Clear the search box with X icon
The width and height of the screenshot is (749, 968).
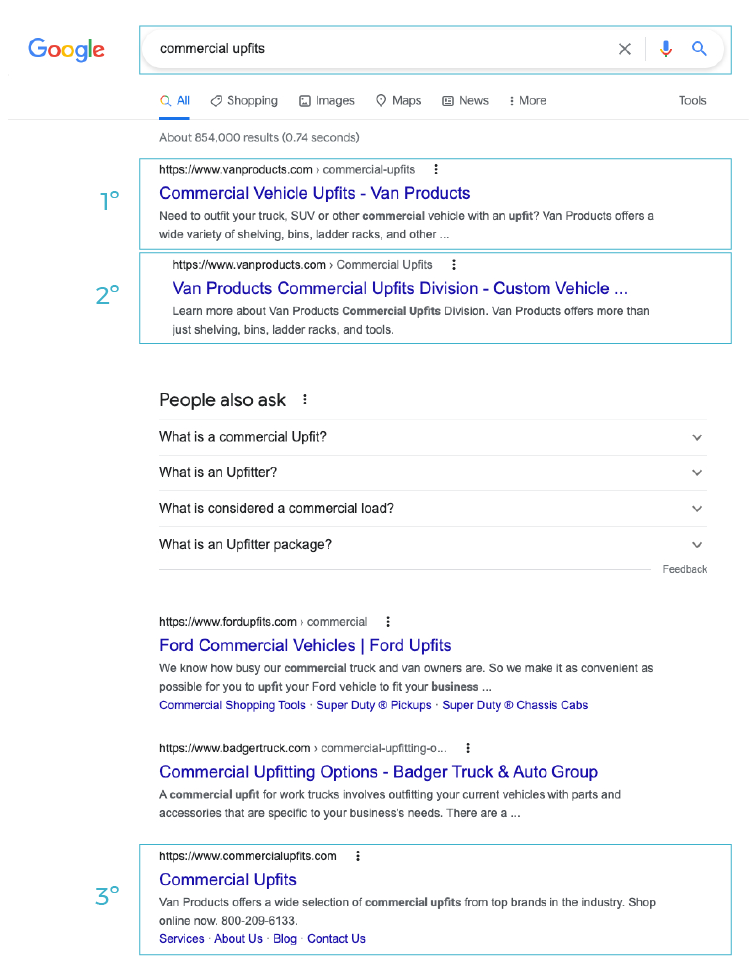625,49
